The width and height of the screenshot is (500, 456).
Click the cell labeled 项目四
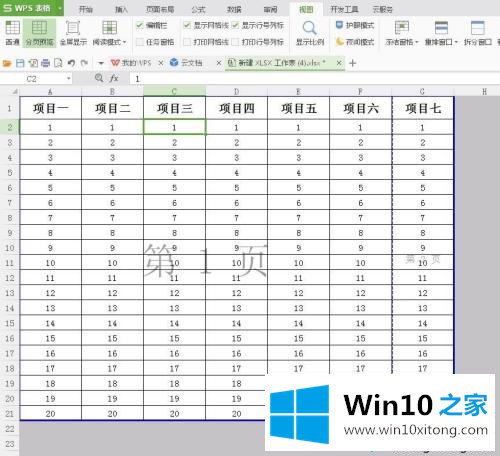click(x=237, y=108)
